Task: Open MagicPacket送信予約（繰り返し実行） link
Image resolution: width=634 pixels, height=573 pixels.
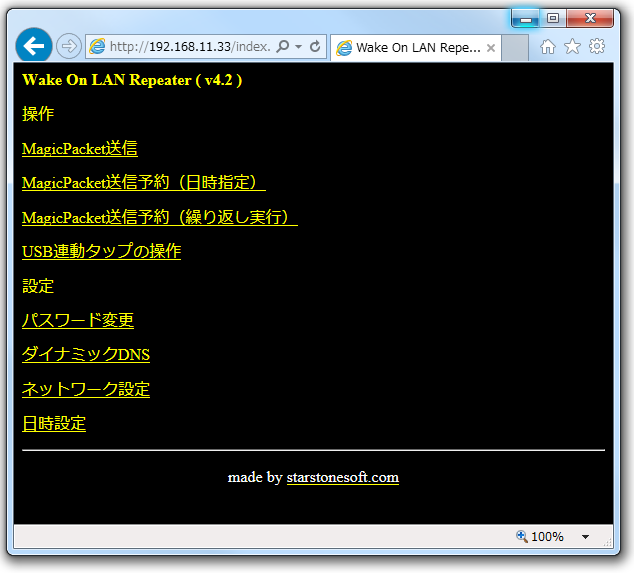Action: (x=160, y=217)
